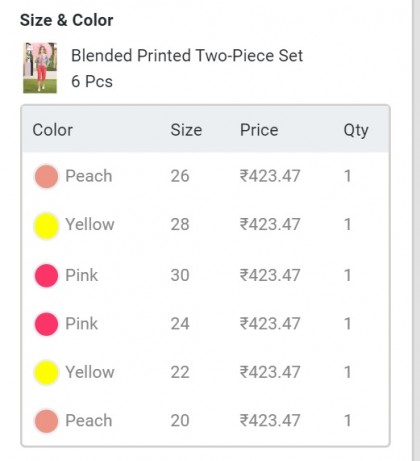Image resolution: width=420 pixels, height=461 pixels.
Task: Select the Yellow color swatch for size 28
Action: pos(46,226)
